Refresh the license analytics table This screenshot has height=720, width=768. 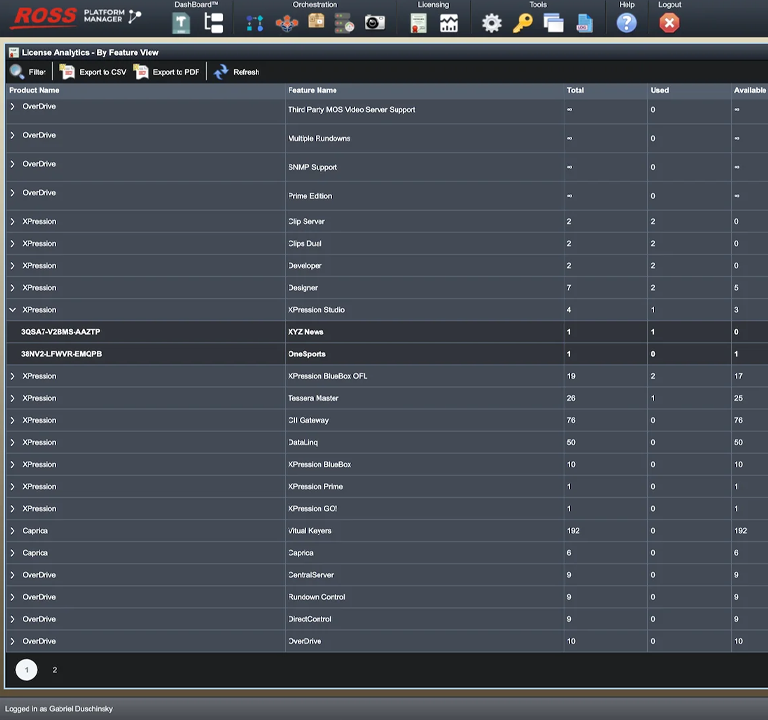point(237,72)
